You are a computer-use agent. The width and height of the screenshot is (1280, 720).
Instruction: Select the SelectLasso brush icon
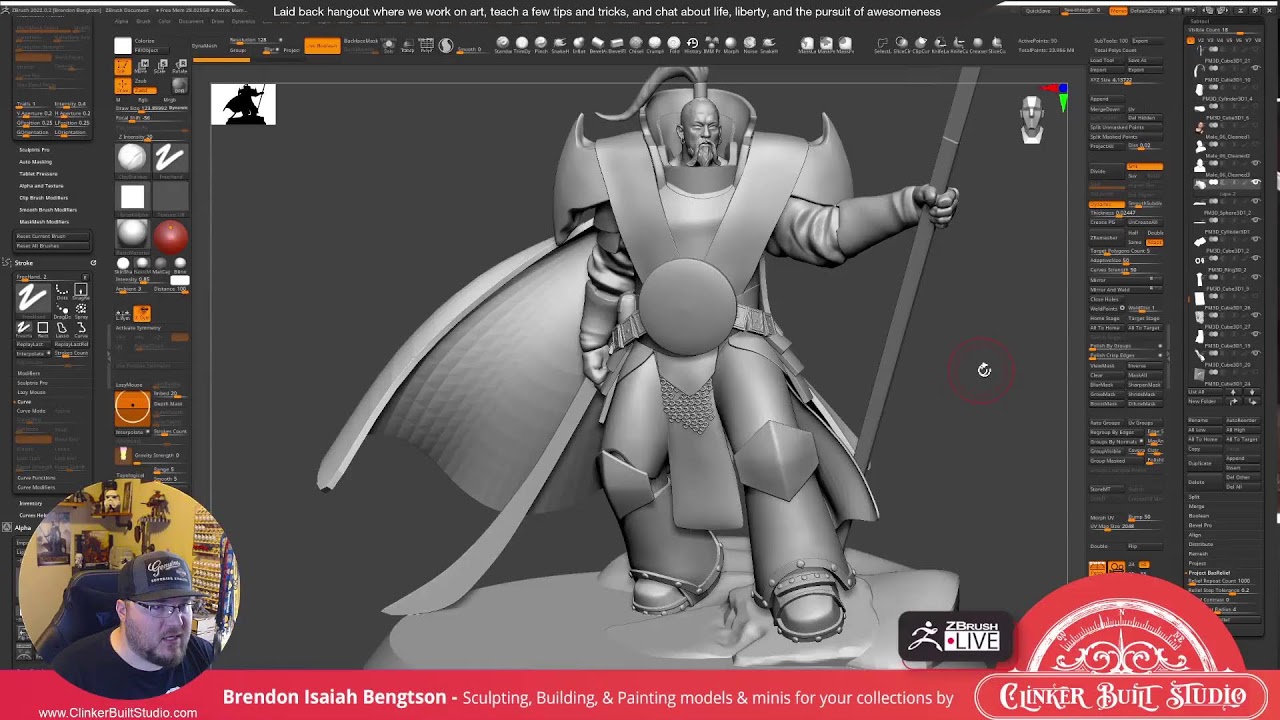click(882, 43)
